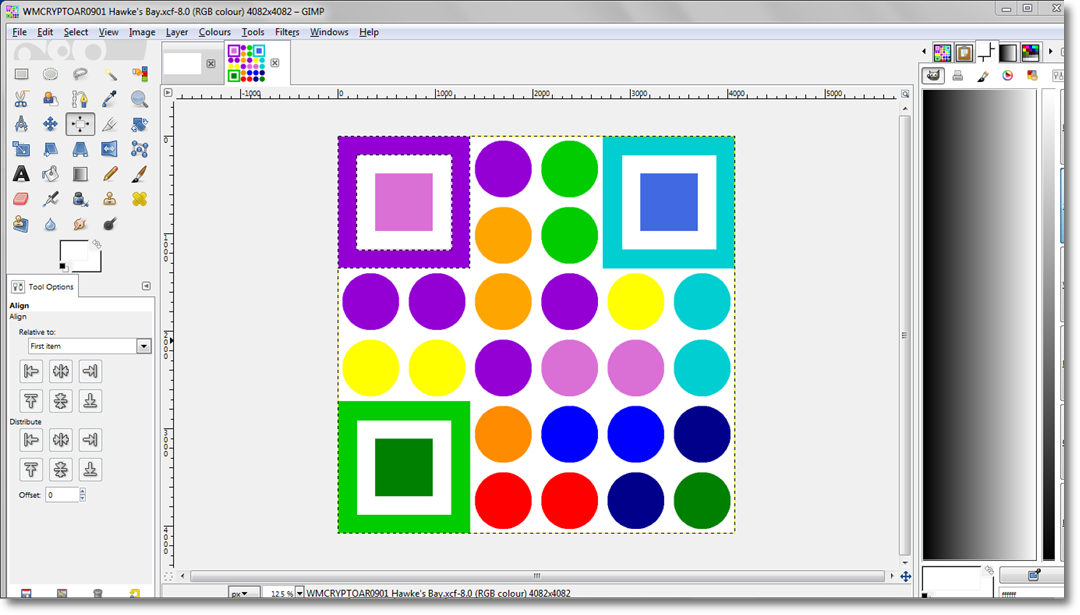Click the horizontal canvas scrollbar
The width and height of the screenshot is (1080, 615).
coord(537,576)
